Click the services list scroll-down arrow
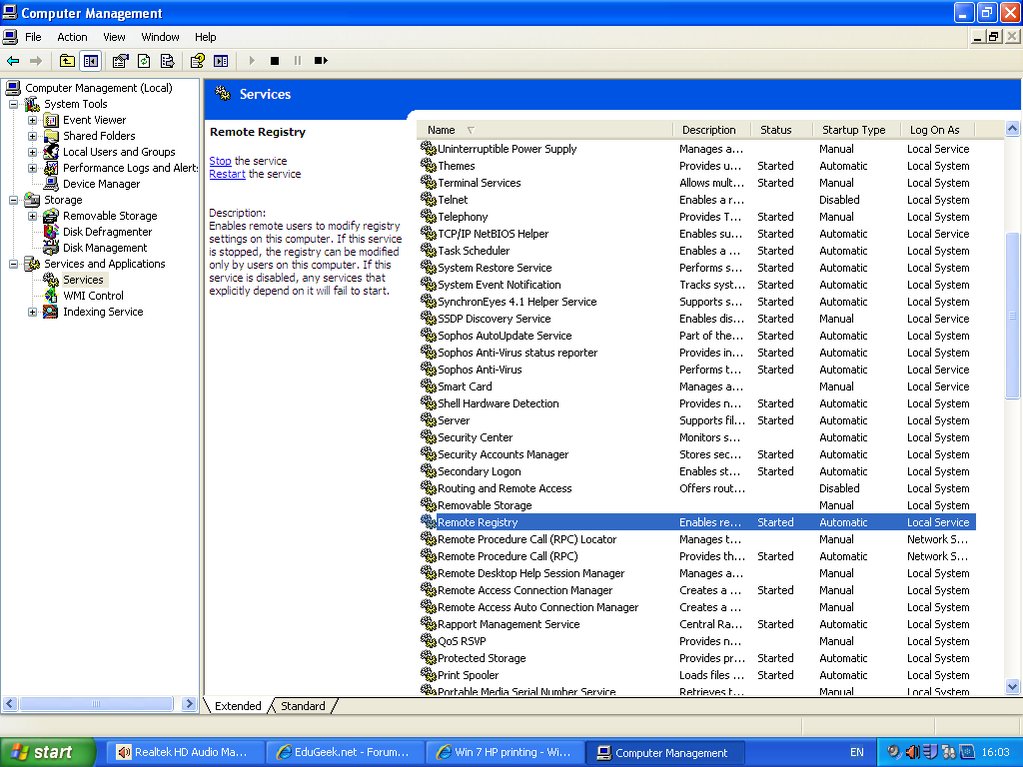Screen dimensions: 1023x767 click(x=1013, y=686)
